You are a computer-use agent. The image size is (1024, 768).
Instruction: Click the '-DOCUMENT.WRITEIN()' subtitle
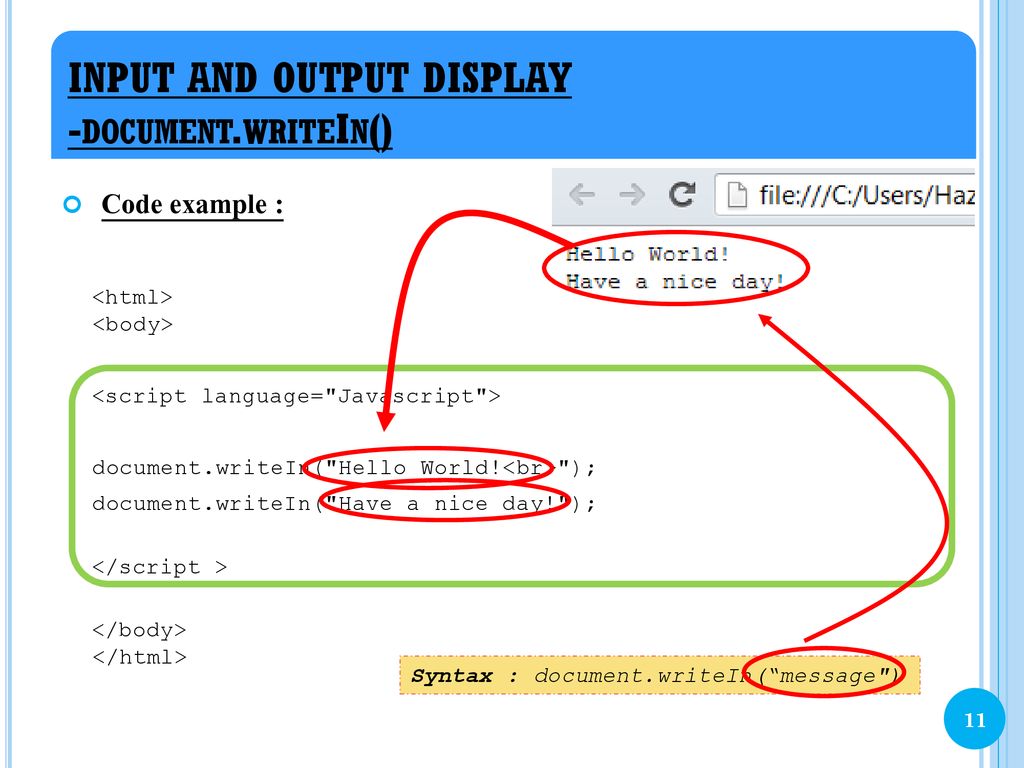230,130
